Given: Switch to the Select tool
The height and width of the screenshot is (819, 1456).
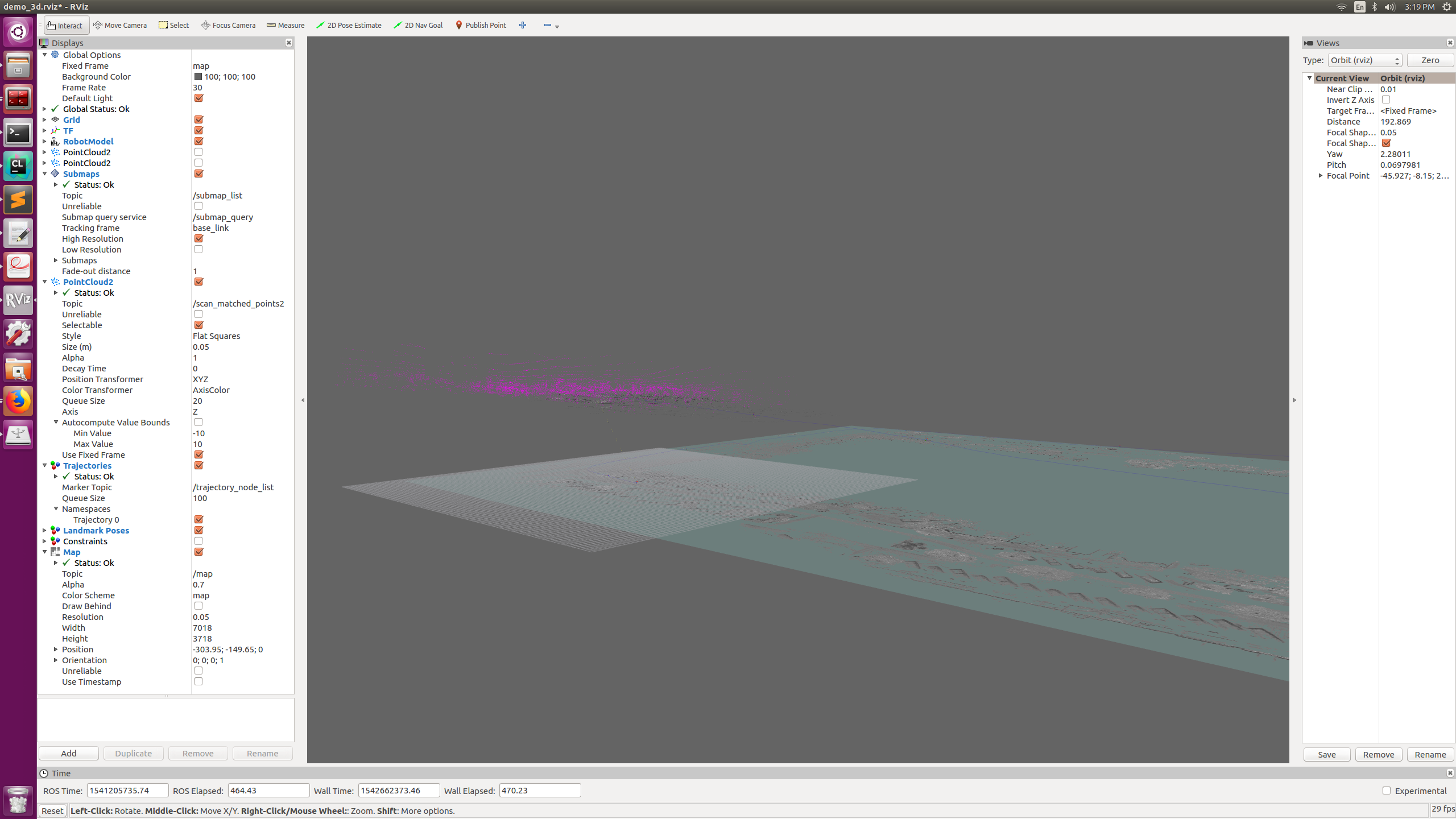Looking at the screenshot, I should tap(173, 25).
